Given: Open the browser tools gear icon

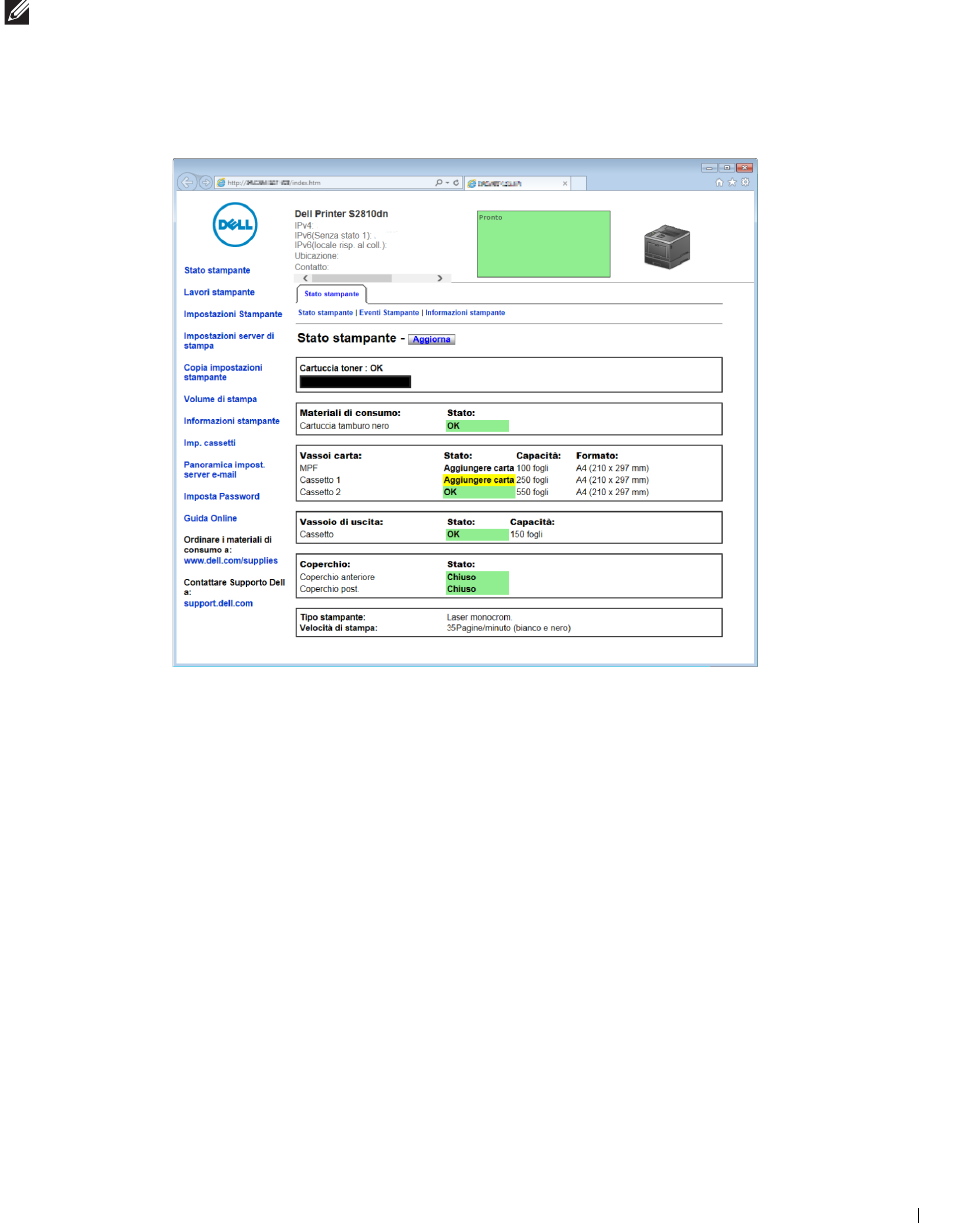Looking at the screenshot, I should (x=745, y=183).
